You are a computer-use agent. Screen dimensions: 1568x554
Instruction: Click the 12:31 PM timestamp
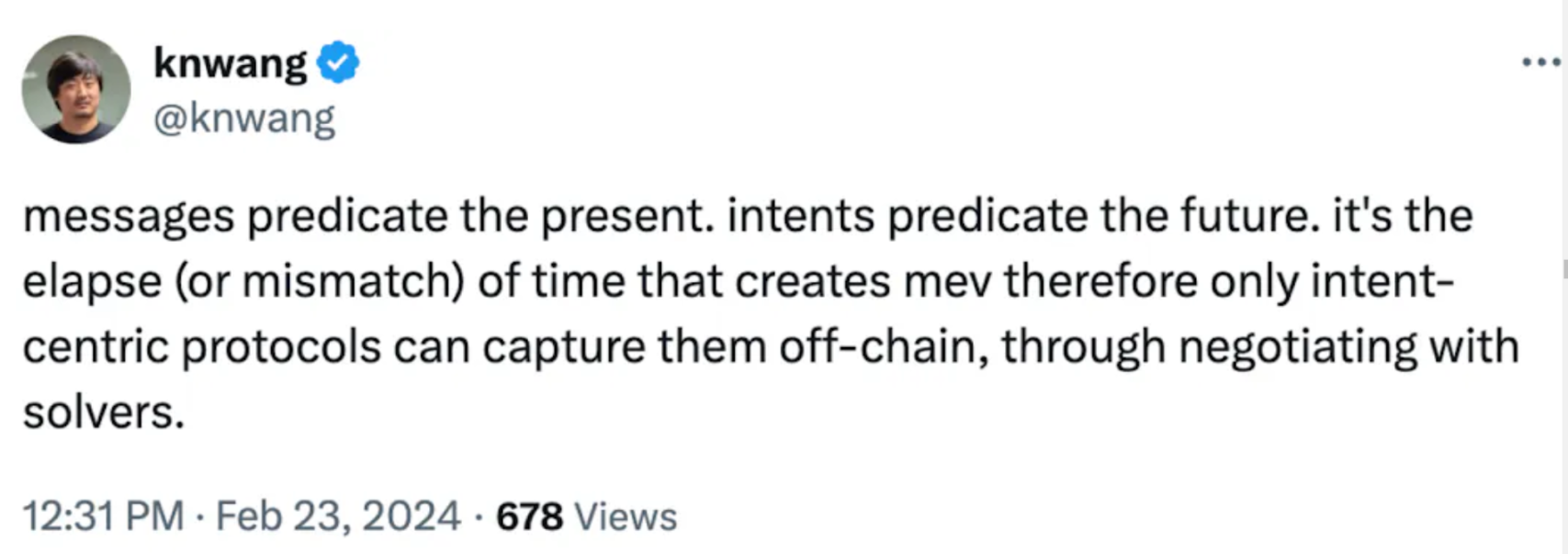point(103,516)
